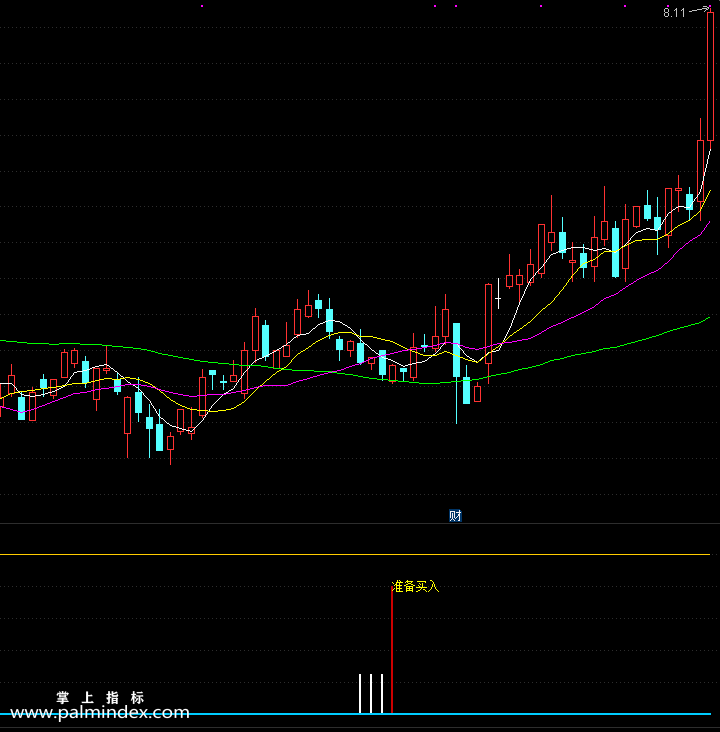Screen dimensions: 720x732
Task: Click the 8.11 high price label
Action: point(674,13)
